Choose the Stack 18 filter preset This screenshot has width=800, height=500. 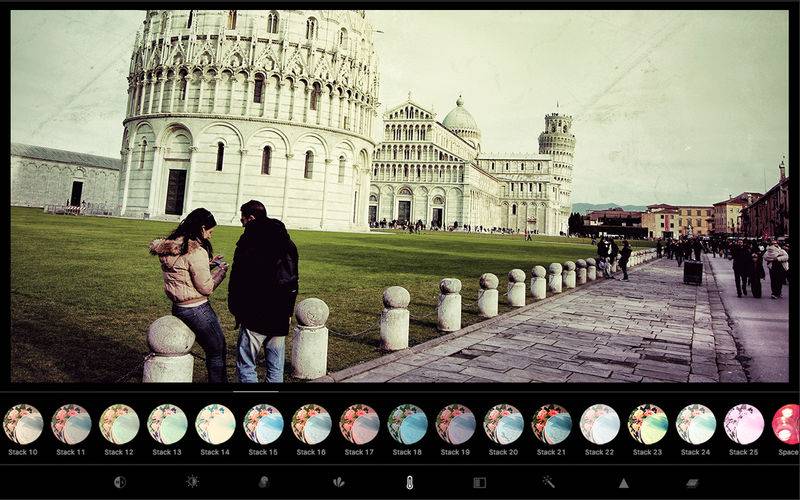point(407,424)
